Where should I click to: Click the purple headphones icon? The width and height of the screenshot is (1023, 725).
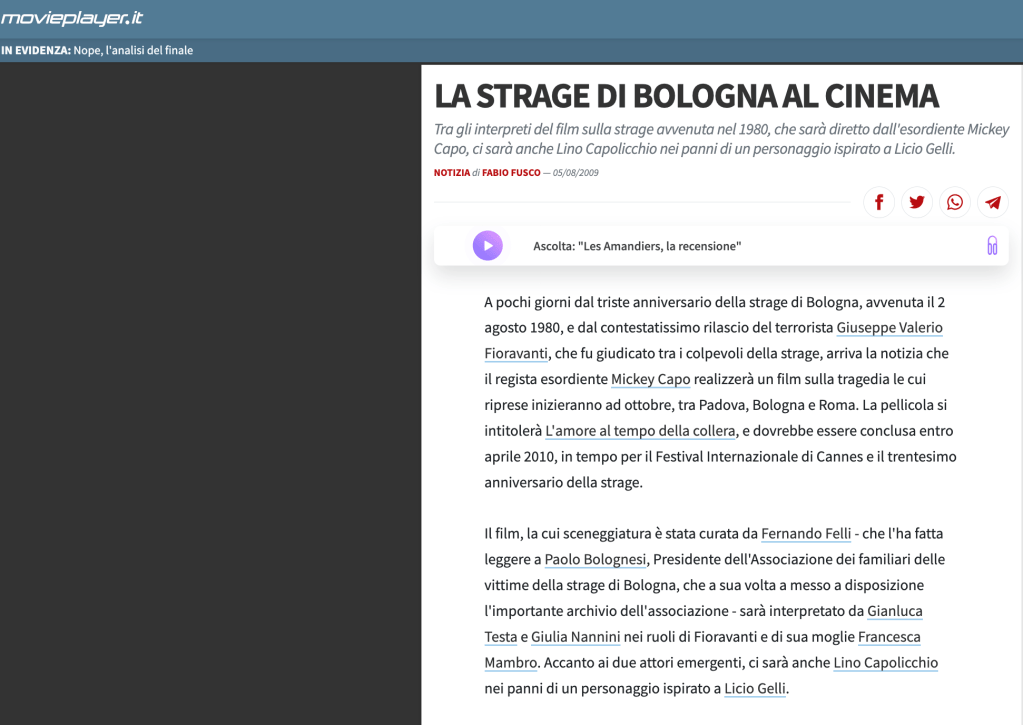[x=992, y=246]
